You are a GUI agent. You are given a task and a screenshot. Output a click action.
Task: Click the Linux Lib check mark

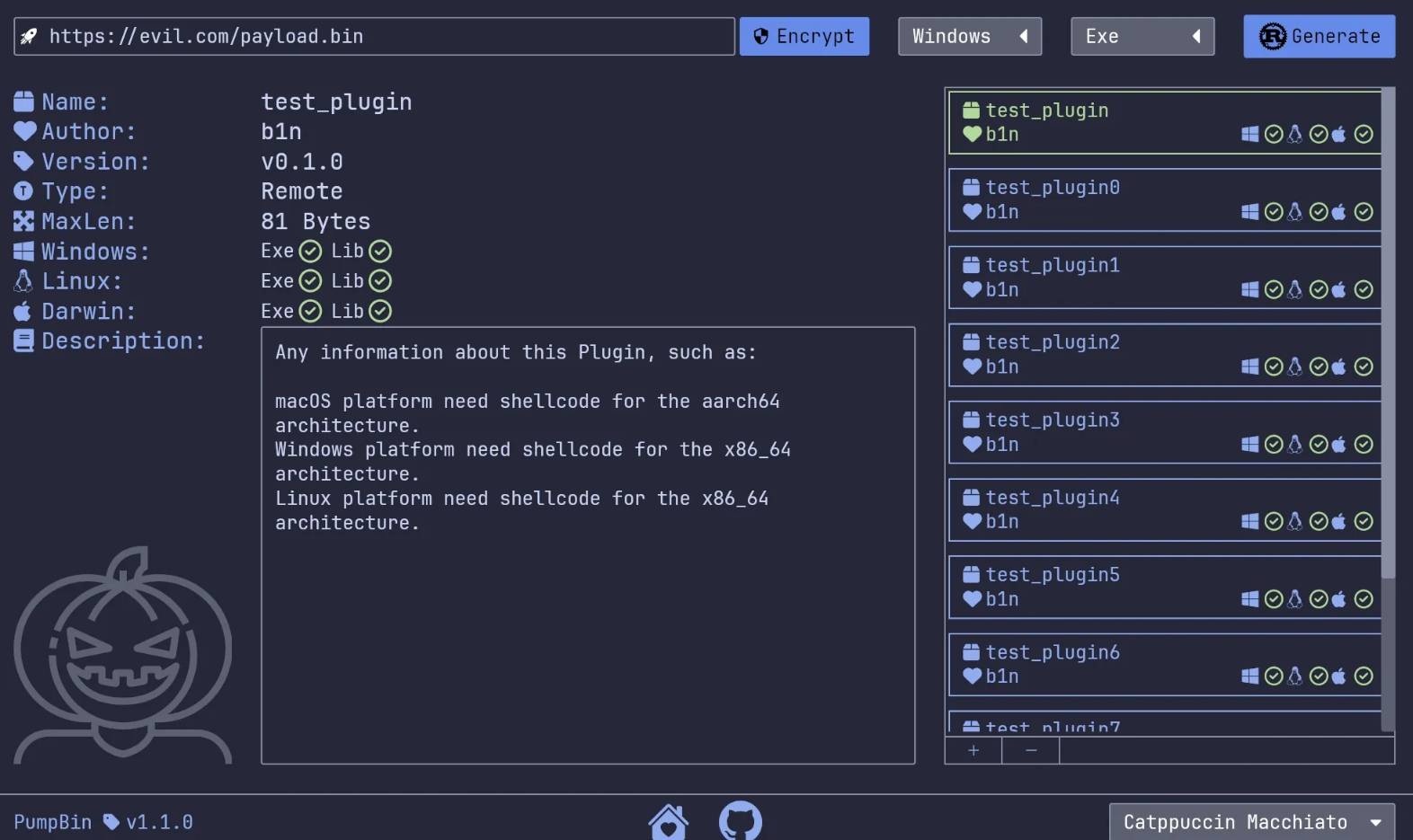(x=380, y=281)
